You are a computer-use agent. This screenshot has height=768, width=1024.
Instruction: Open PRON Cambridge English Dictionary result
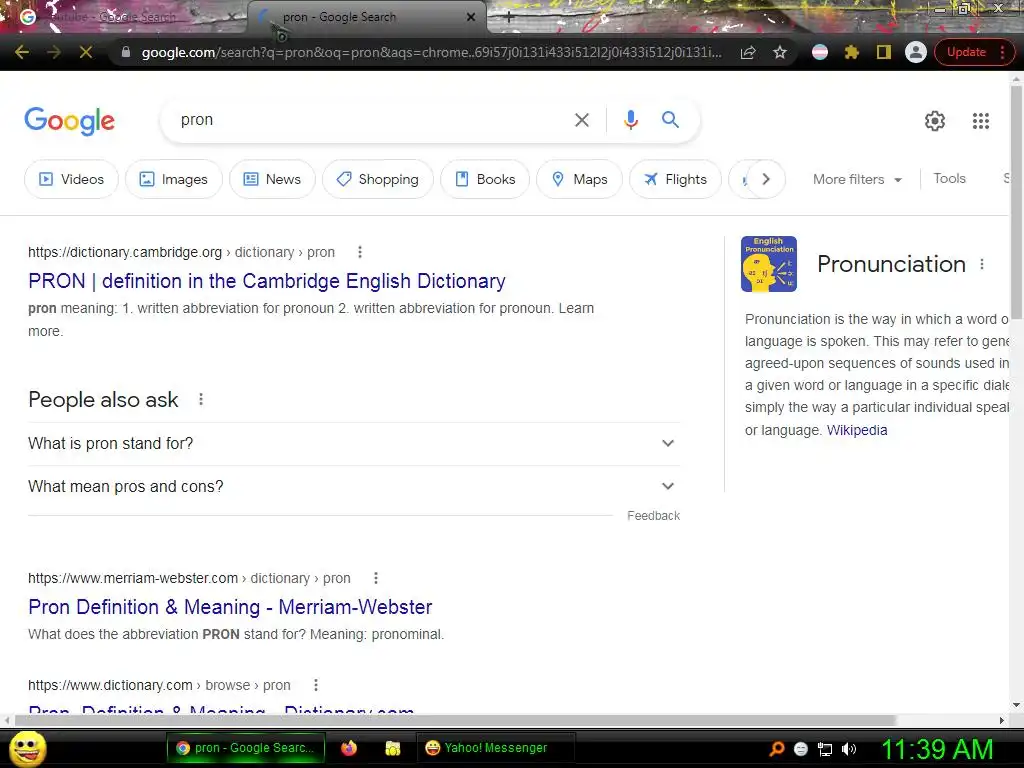[266, 281]
